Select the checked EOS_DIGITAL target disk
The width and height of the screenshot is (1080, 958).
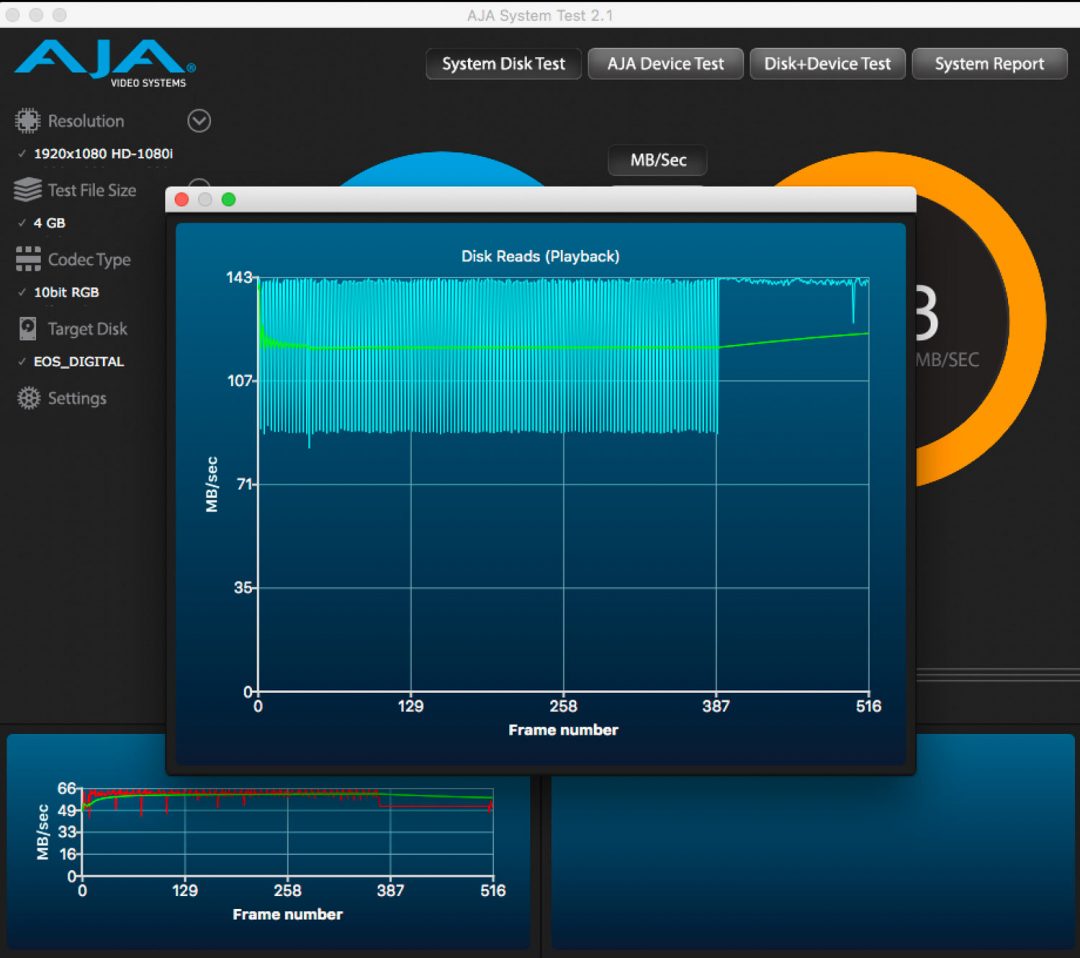(78, 362)
